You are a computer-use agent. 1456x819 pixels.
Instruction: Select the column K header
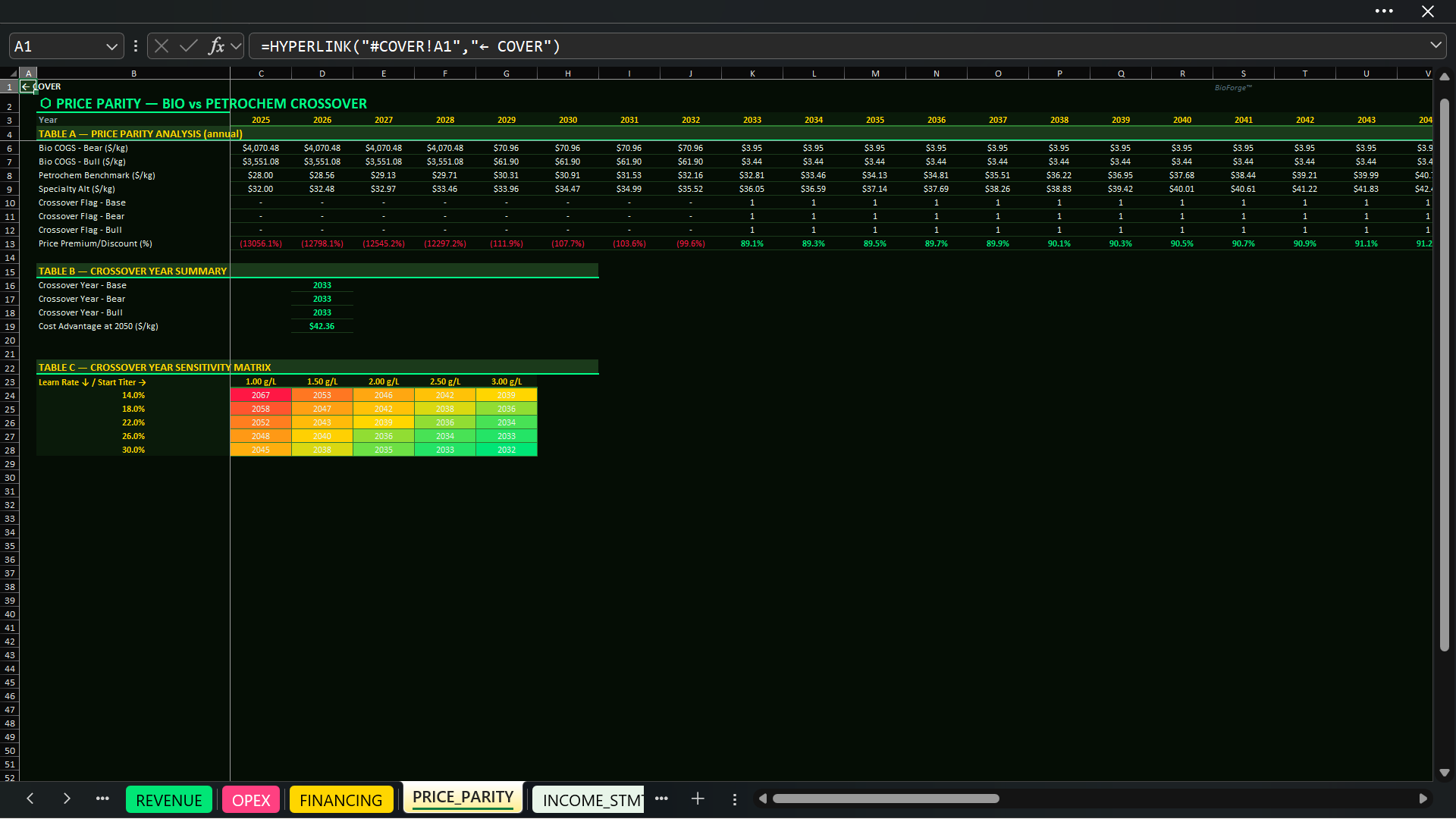(752, 74)
